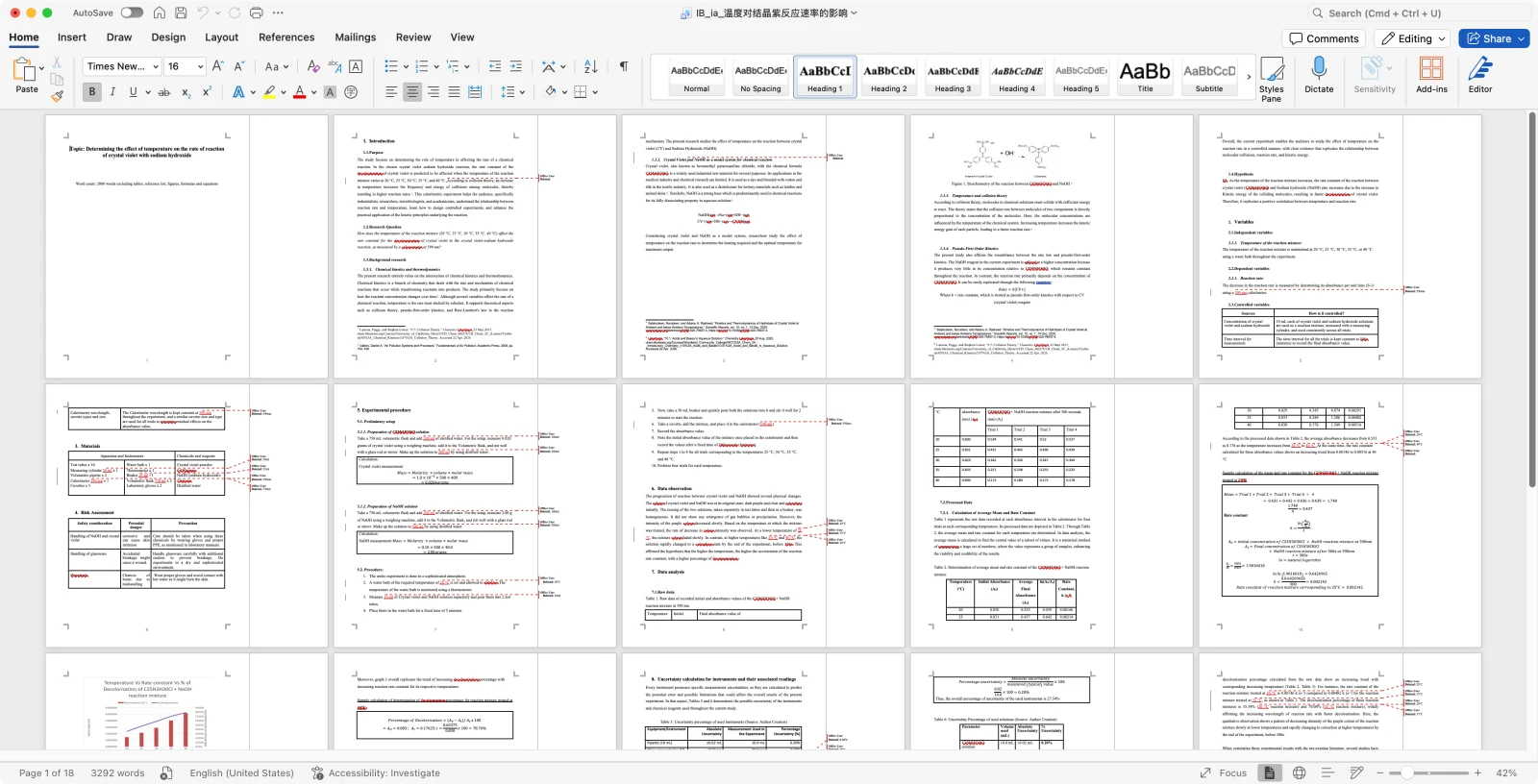This screenshot has height=784, width=1538.
Task: Open Accessibility: Investigate in status bar
Action: 376,772
